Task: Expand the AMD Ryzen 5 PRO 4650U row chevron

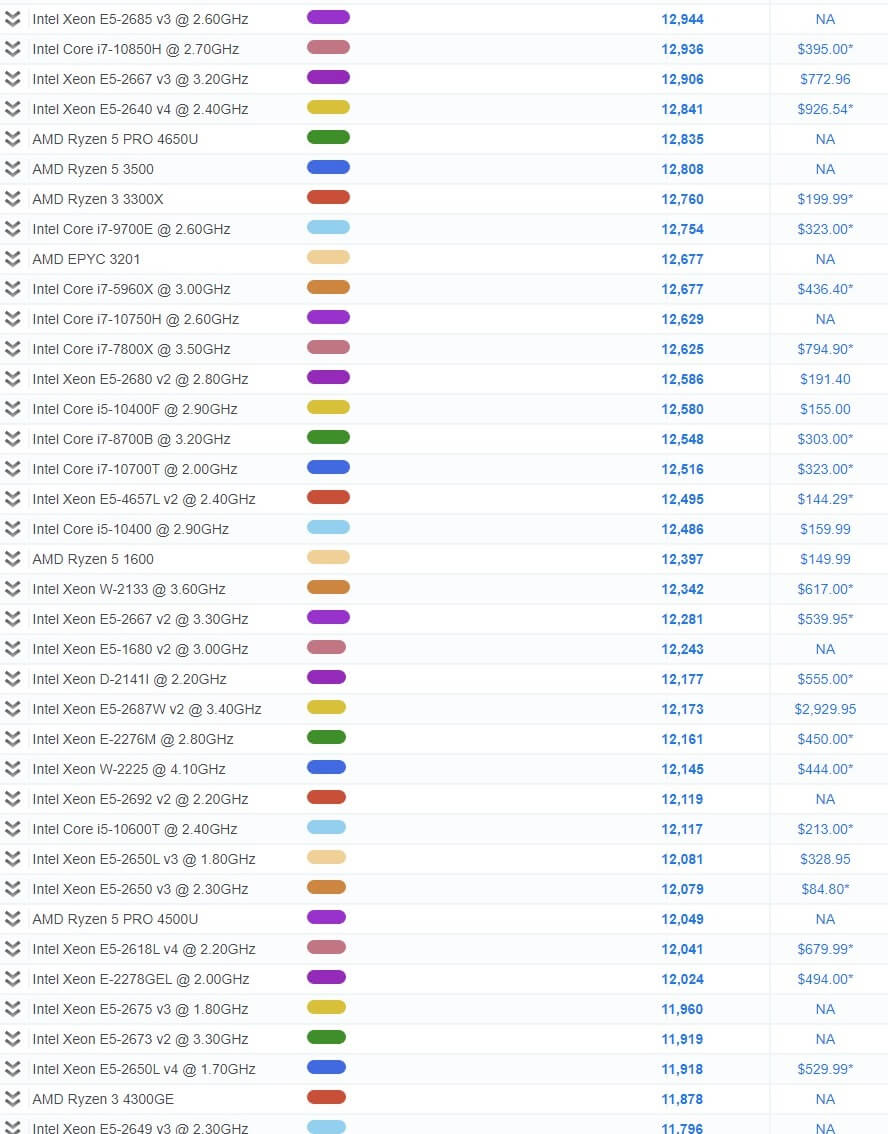Action: [12, 139]
